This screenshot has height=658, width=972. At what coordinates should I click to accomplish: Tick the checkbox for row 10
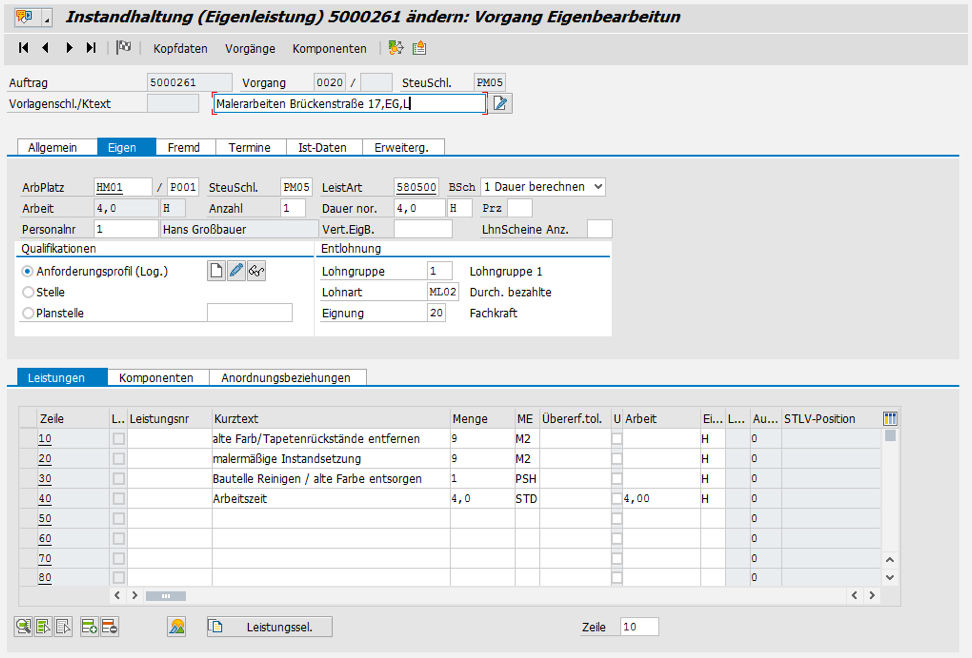click(119, 439)
